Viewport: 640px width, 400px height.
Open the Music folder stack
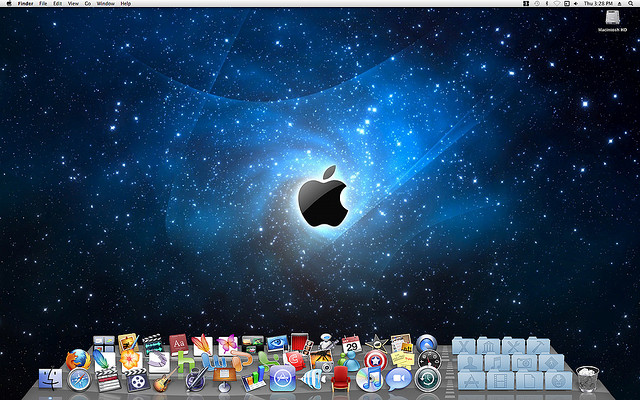coord(497,362)
